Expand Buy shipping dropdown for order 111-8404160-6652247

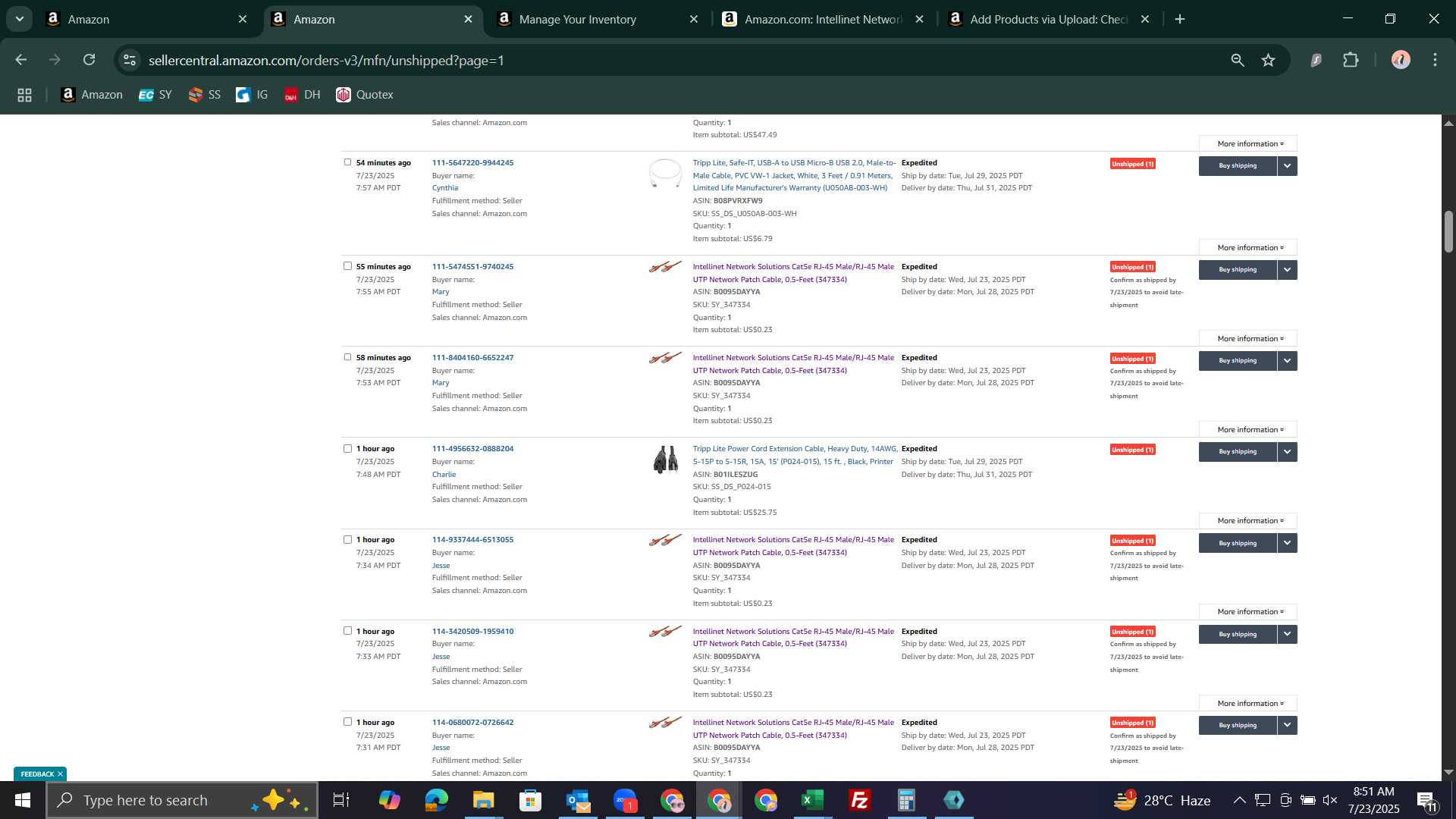[1287, 361]
